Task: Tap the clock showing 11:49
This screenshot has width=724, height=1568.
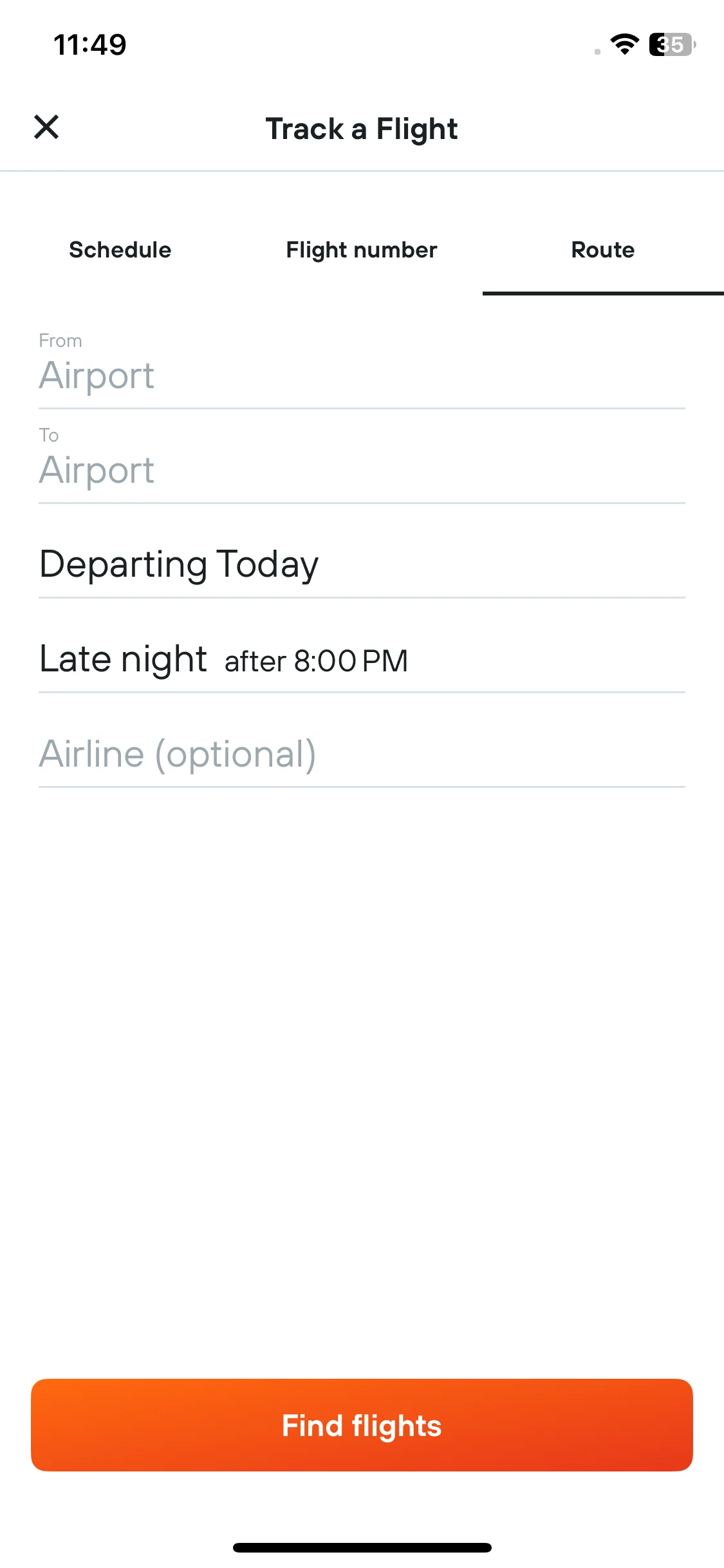Action: (x=90, y=44)
